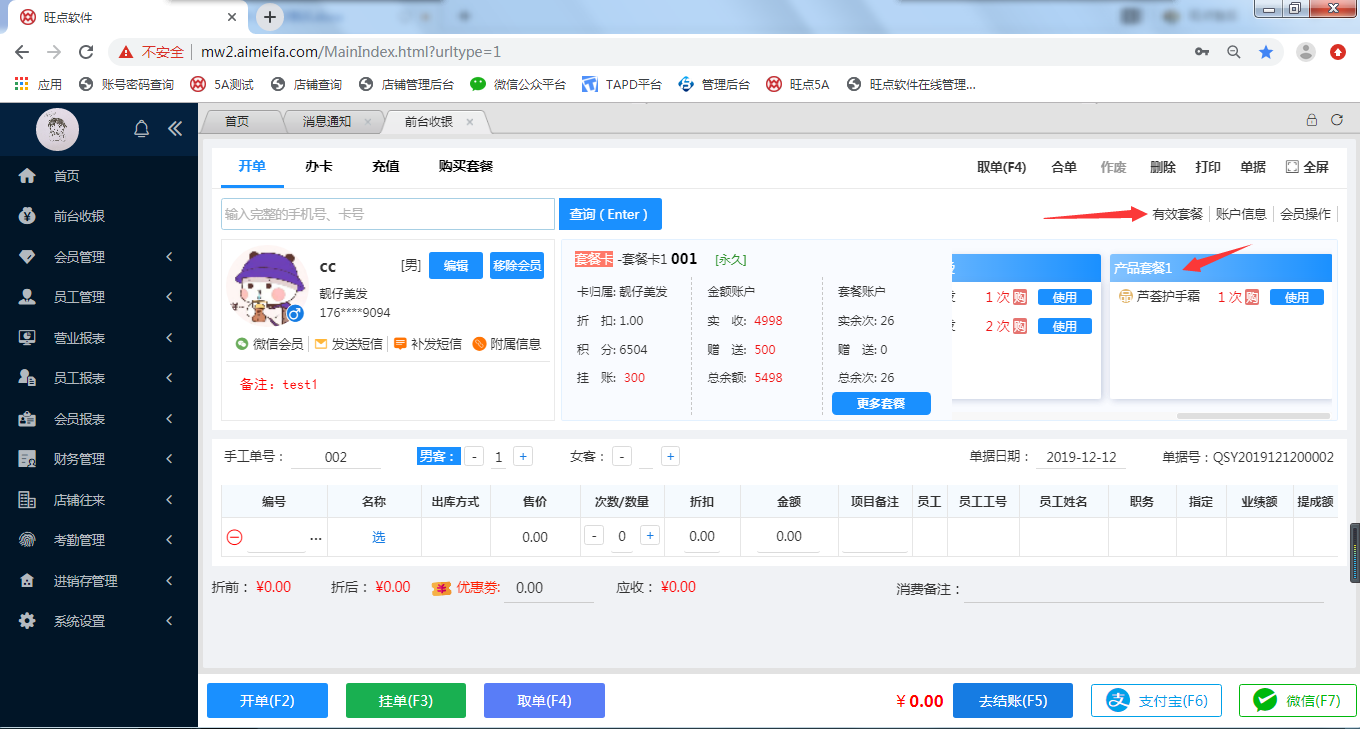Increase 女客 count with plus button
The width and height of the screenshot is (1360, 729).
[x=670, y=456]
